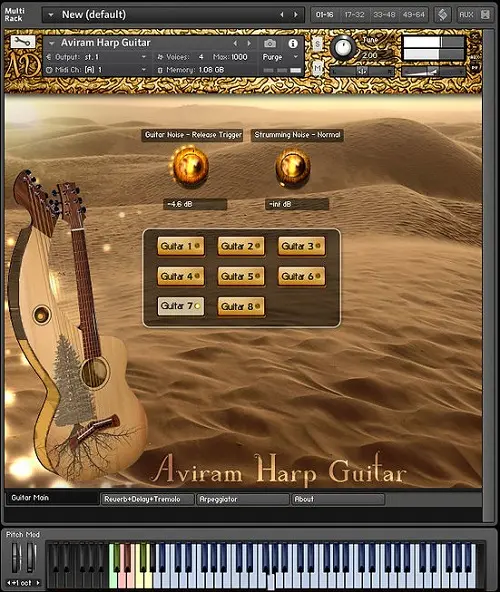
Task: Select the Guitar 4 preset button
Action: [x=181, y=277]
